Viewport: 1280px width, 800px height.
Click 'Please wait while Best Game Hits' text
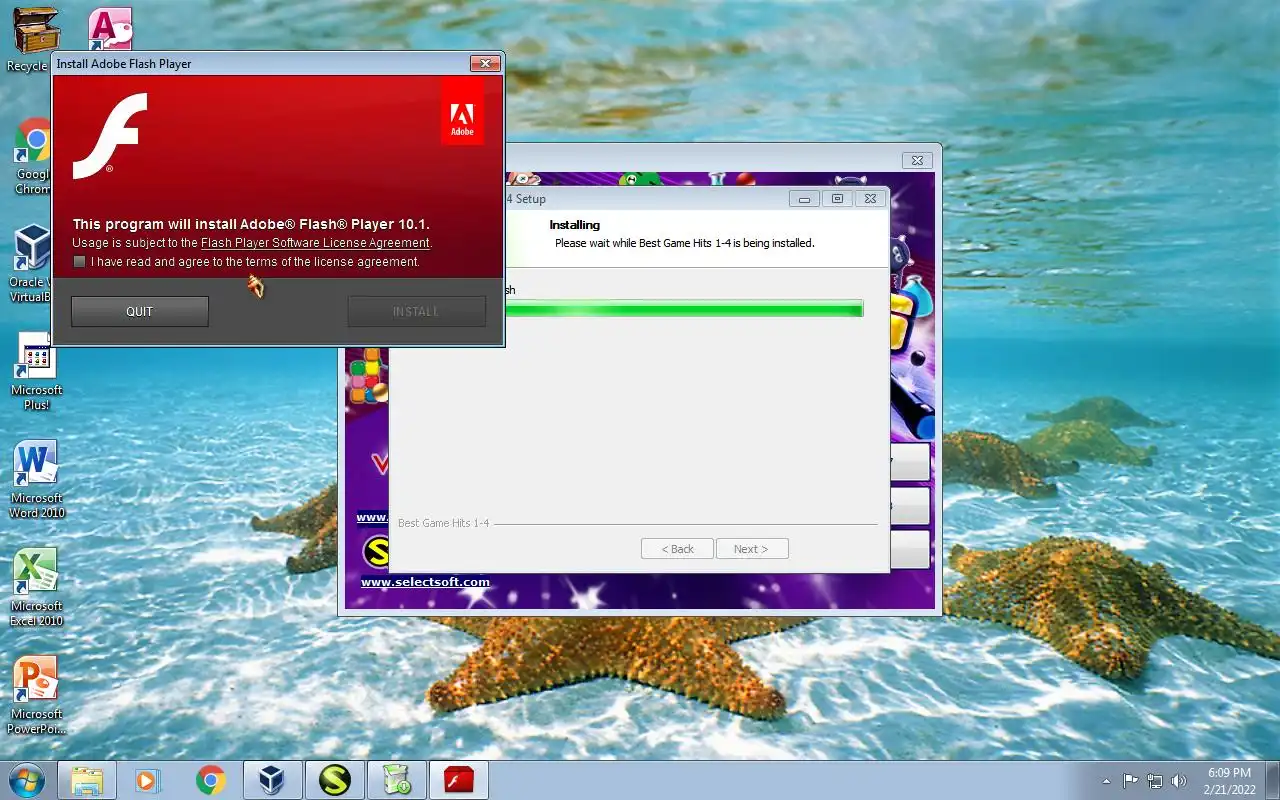tap(685, 243)
